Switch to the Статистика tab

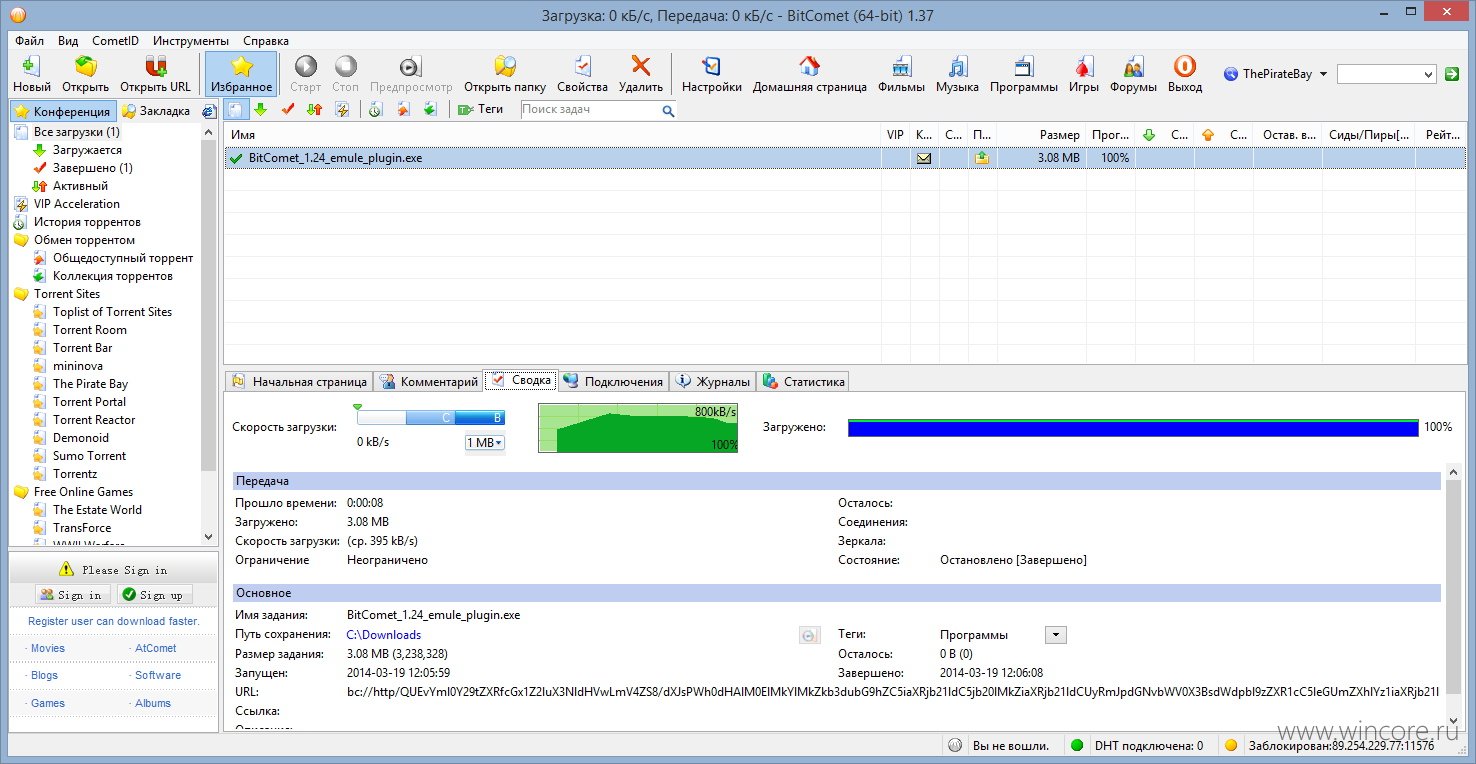tap(804, 382)
